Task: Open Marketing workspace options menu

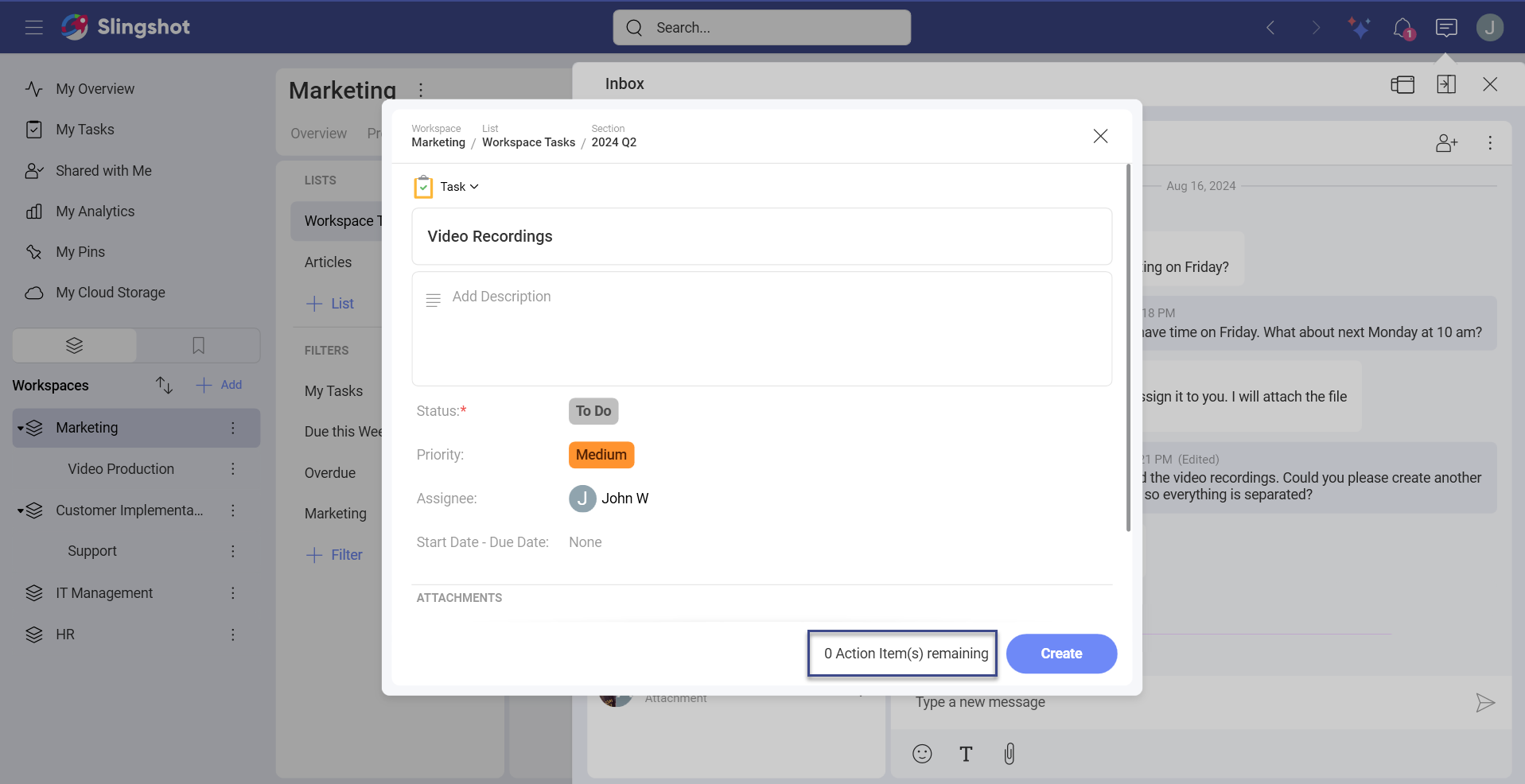Action: click(233, 428)
